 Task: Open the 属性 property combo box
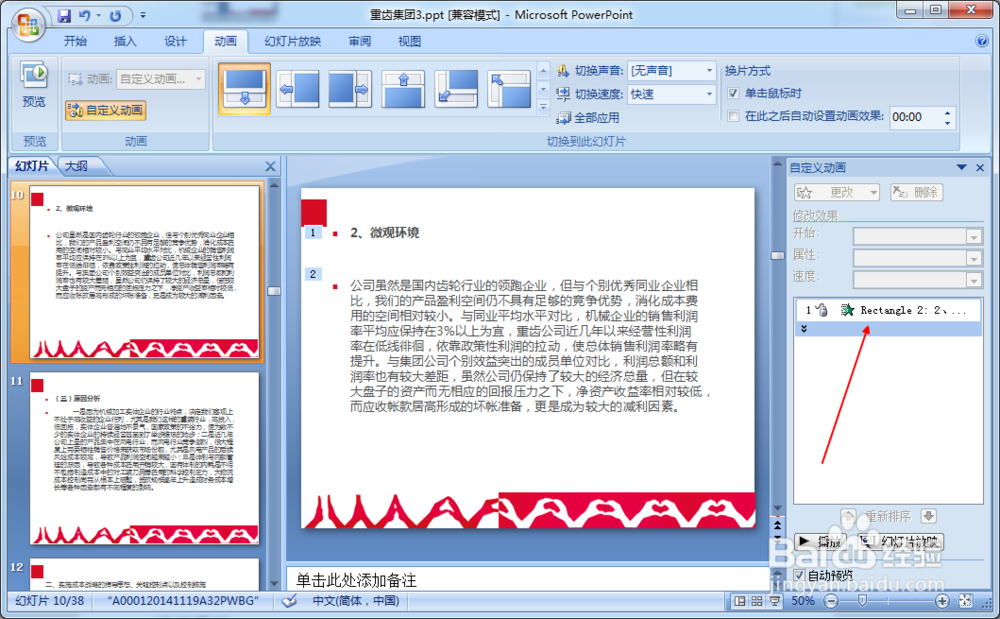point(918,258)
